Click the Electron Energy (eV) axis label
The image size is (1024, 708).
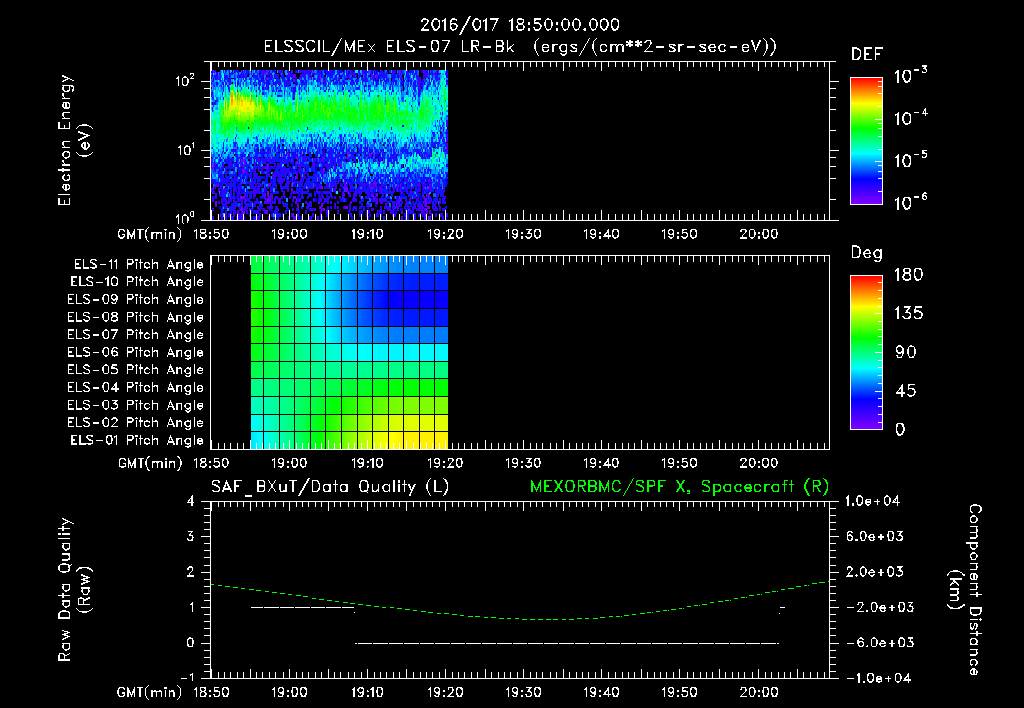74,140
